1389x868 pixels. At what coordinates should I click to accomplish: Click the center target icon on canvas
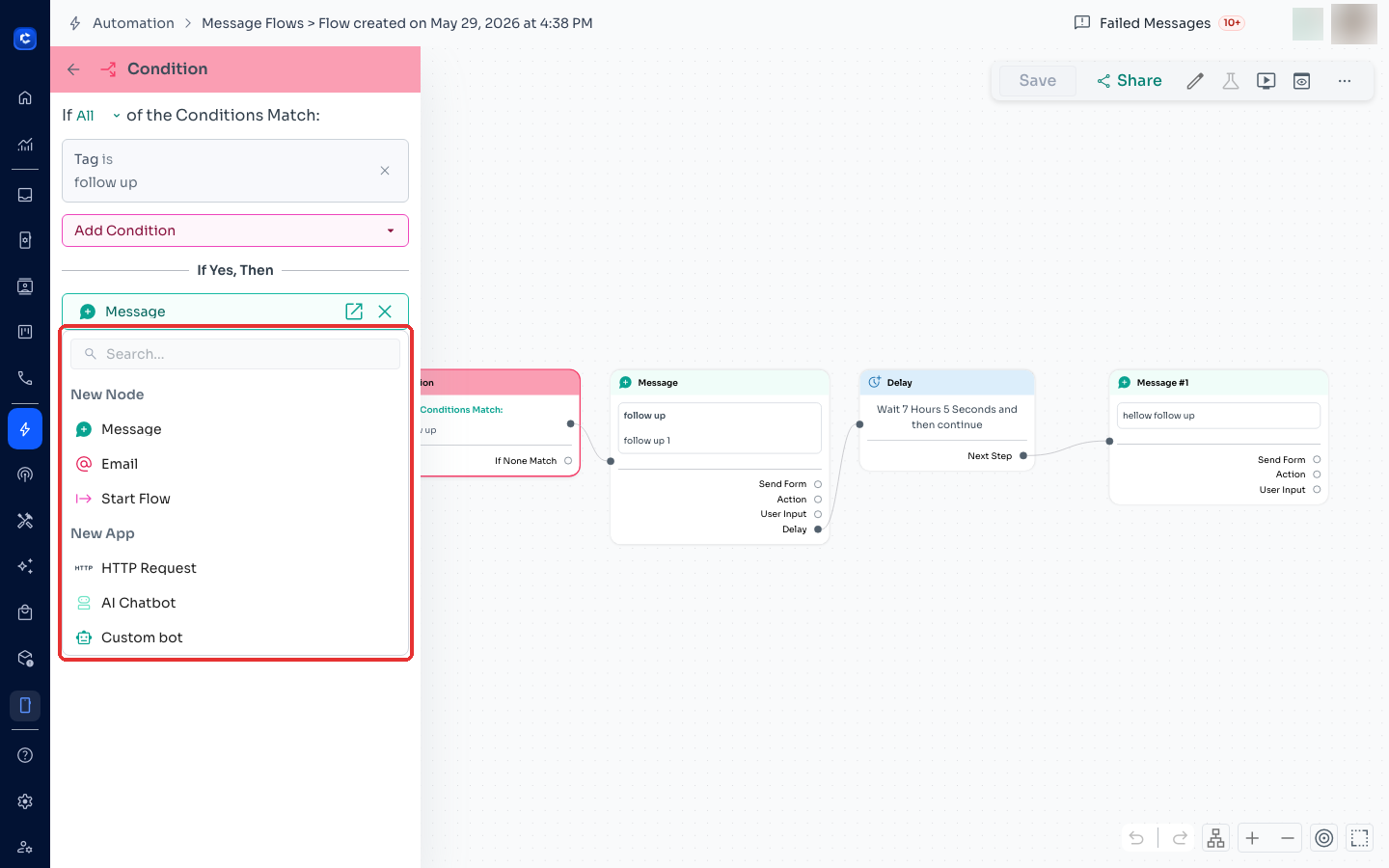pos(1324,838)
